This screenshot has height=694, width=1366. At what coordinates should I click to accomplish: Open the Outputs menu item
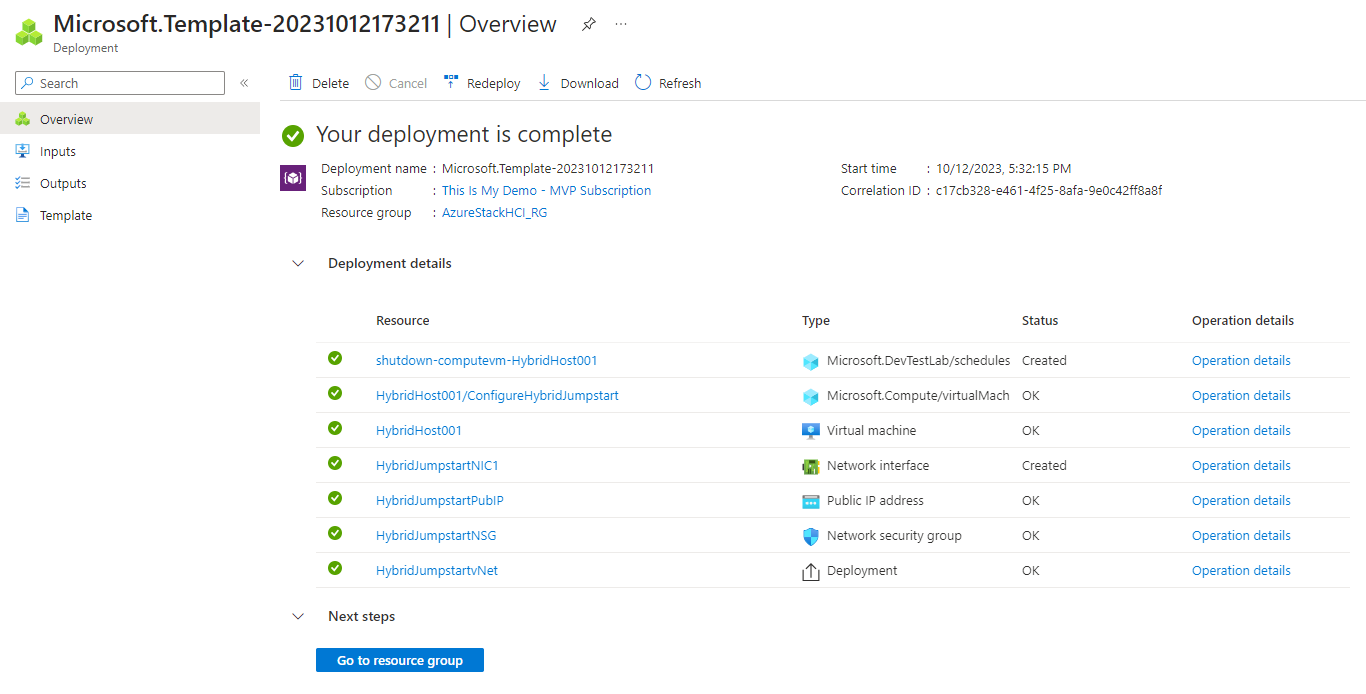click(x=63, y=184)
